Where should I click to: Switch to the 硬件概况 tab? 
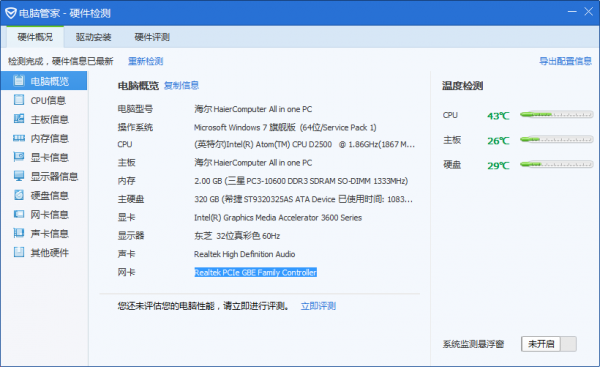[x=35, y=37]
